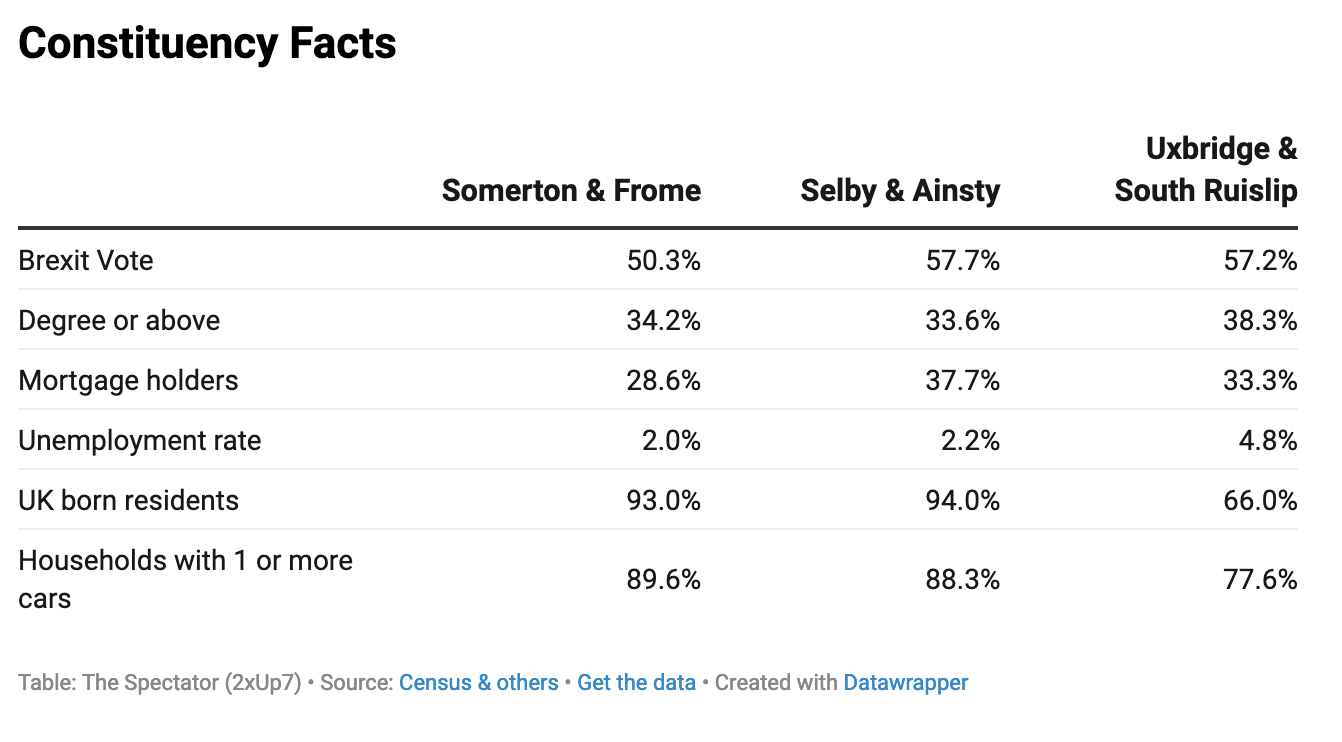Select the 38.3% degree cell for Uxbridge
This screenshot has height=742, width=1342.
[1260, 321]
